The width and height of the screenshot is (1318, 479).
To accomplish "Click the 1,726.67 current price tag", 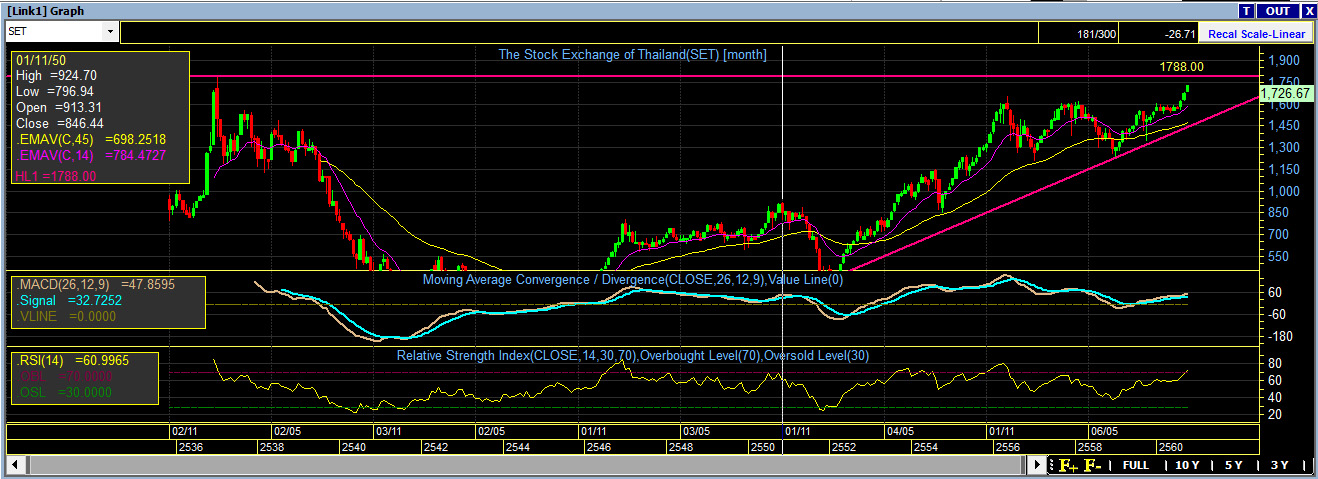I will [x=1285, y=93].
